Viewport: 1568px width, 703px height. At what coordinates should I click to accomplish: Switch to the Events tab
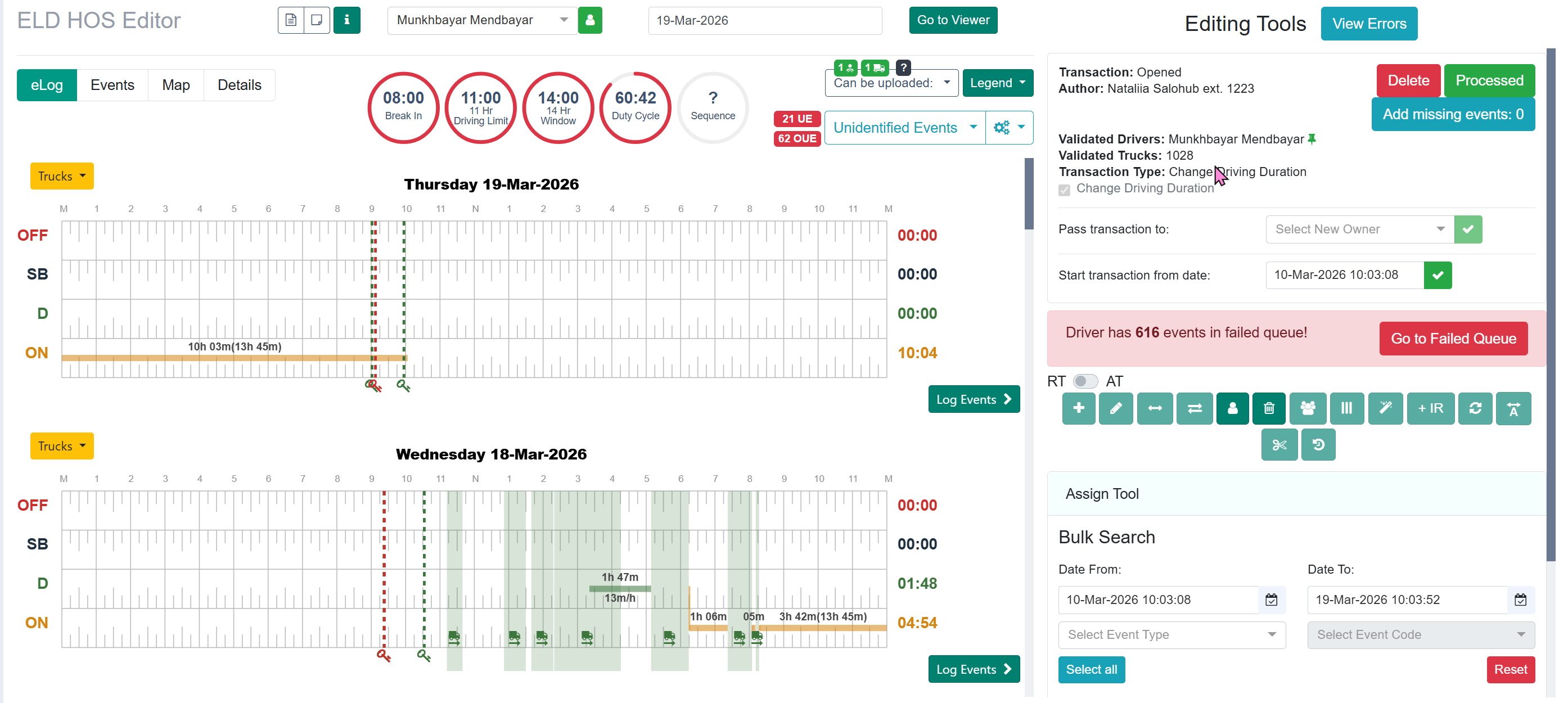(112, 85)
